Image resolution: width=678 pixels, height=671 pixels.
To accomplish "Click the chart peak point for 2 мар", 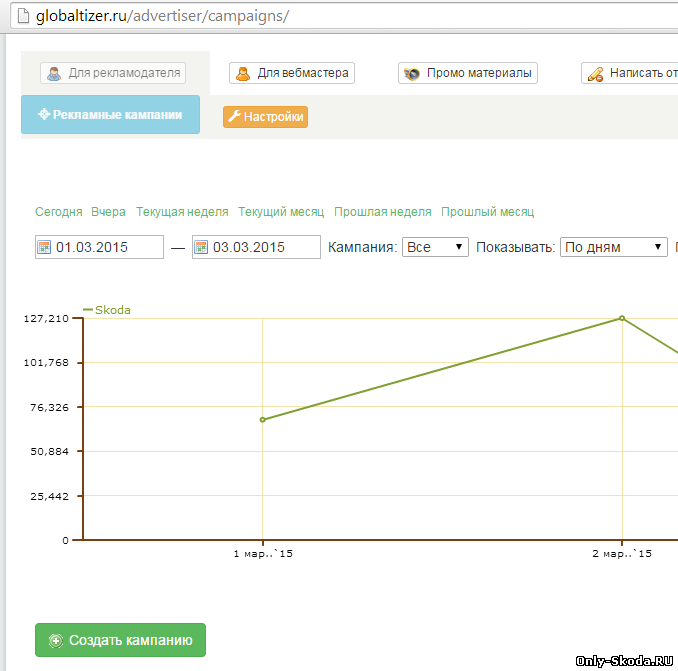I will coord(622,318).
